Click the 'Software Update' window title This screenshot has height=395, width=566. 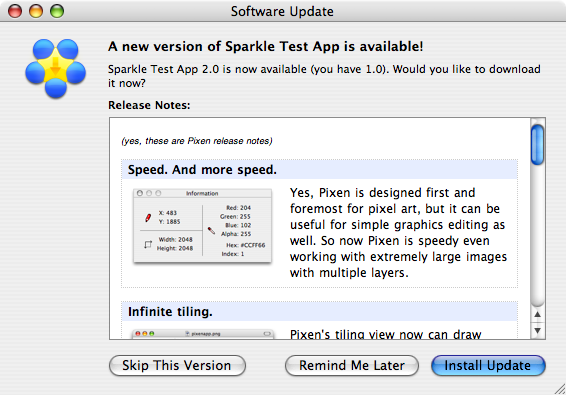tap(282, 11)
